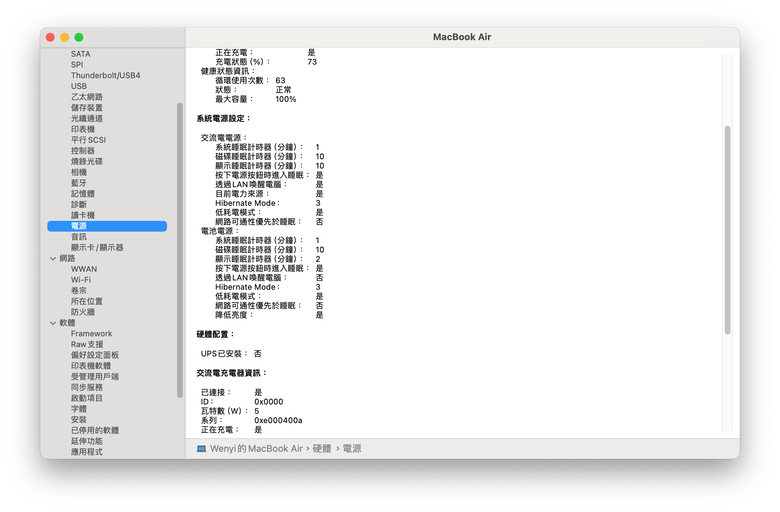Zoom the window with green button
Screen dimensions: 780x512
(x=79, y=37)
